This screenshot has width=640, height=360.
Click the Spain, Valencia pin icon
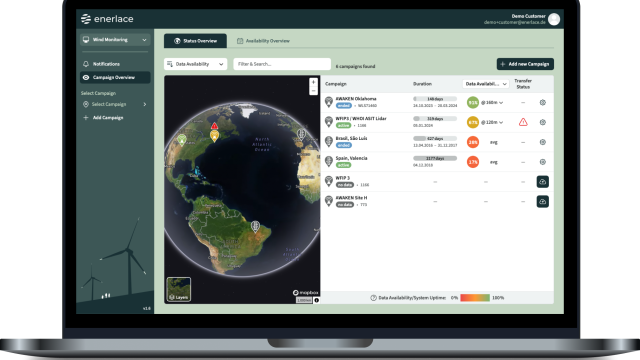click(329, 161)
